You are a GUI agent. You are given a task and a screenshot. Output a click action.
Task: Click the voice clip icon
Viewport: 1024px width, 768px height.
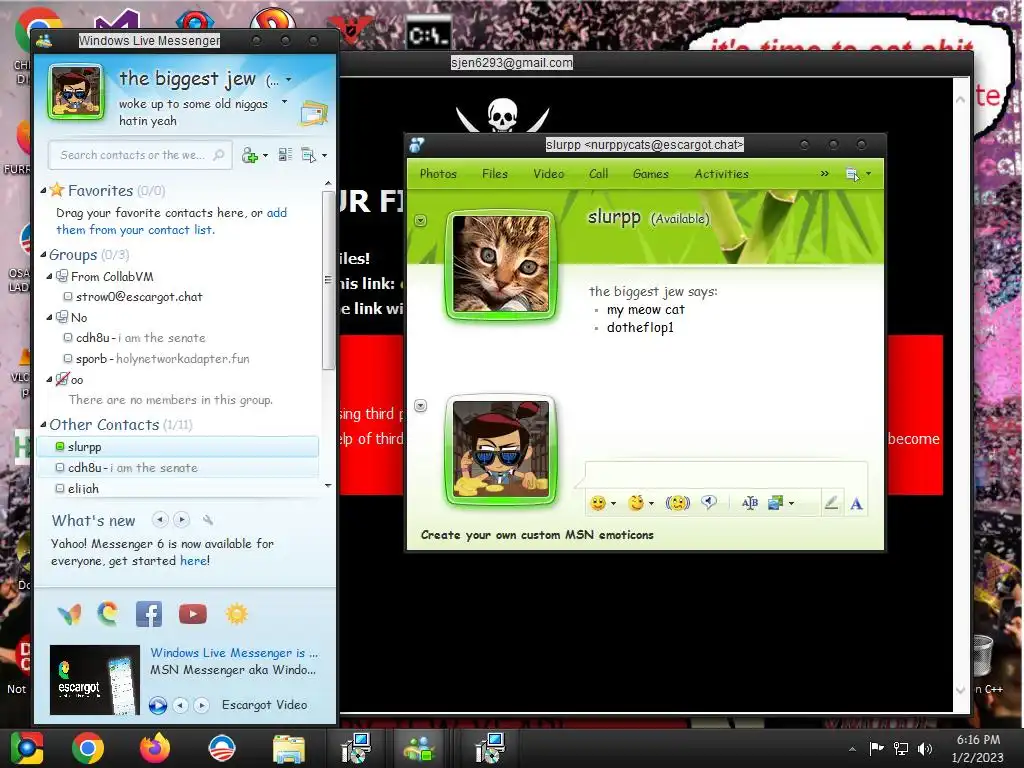click(x=709, y=502)
